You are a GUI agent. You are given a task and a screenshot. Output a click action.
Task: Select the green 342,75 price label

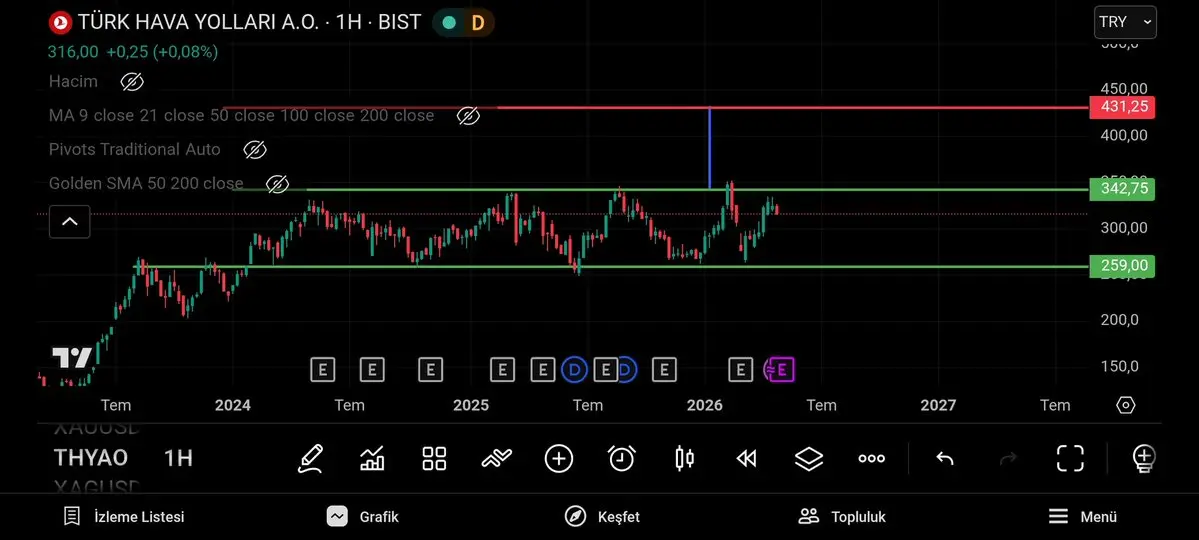1122,189
